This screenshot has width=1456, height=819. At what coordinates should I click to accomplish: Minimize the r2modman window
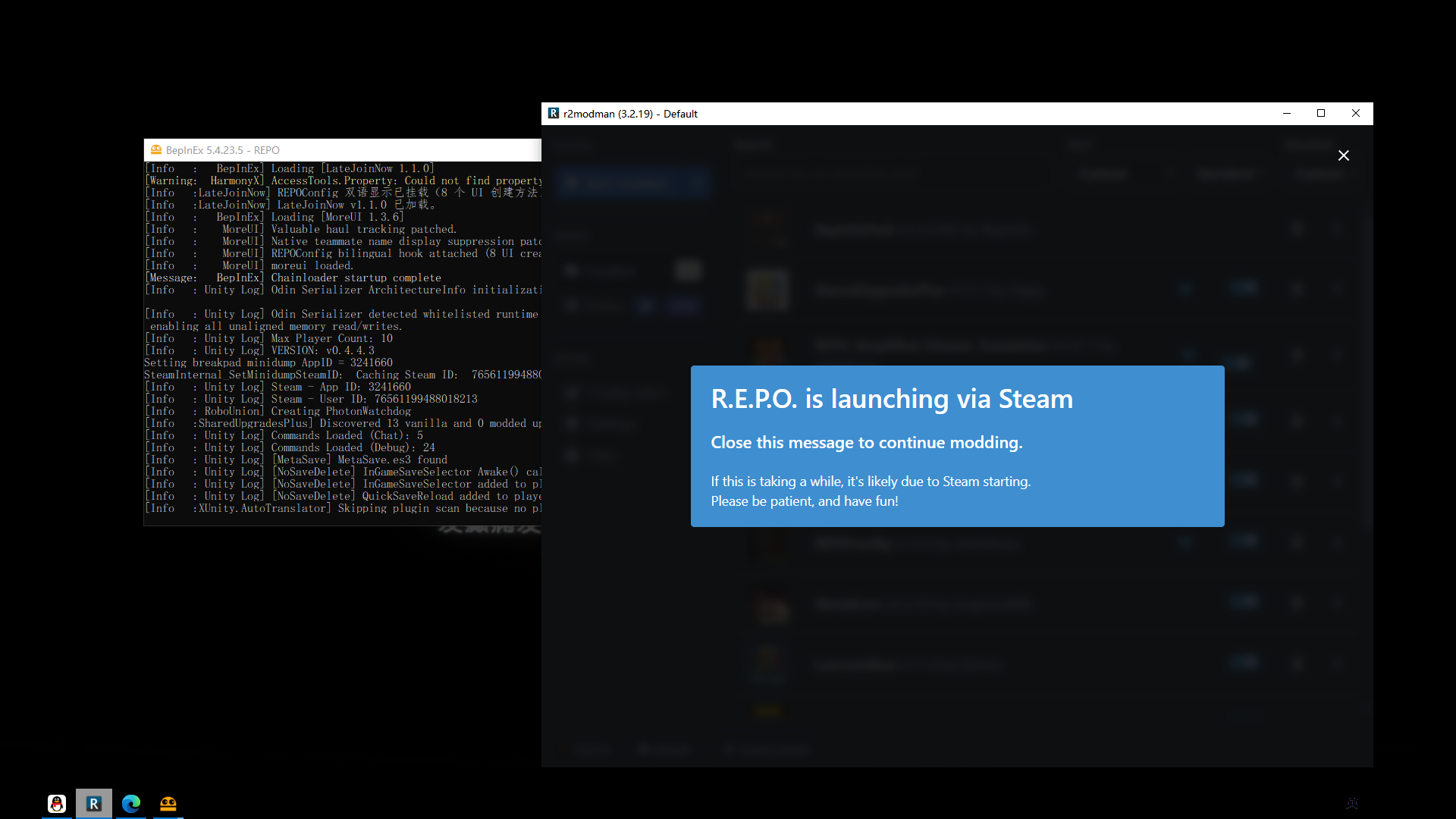click(x=1287, y=114)
